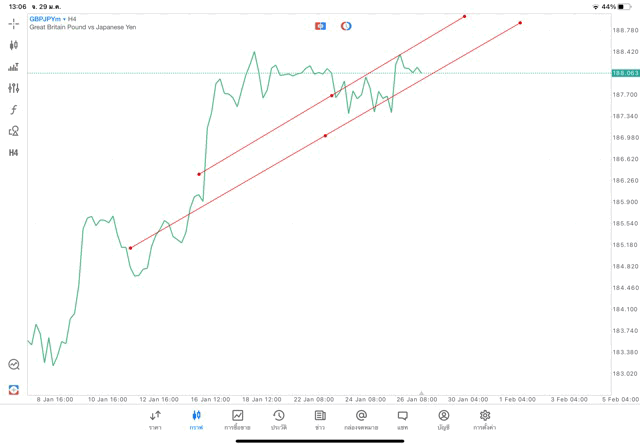This screenshot has height=447, width=640.
Task: Open the trade bars icon in sidebar
Action: click(x=14, y=67)
